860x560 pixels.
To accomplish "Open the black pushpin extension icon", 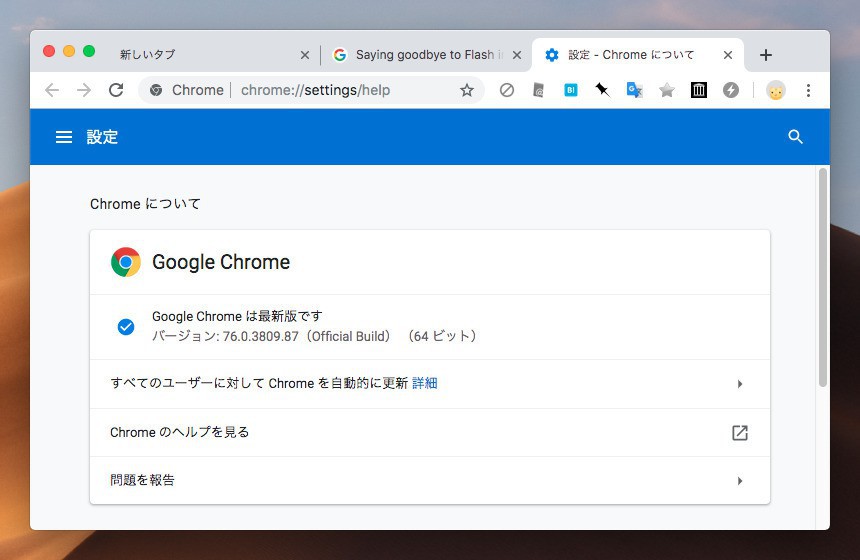I will 602,89.
